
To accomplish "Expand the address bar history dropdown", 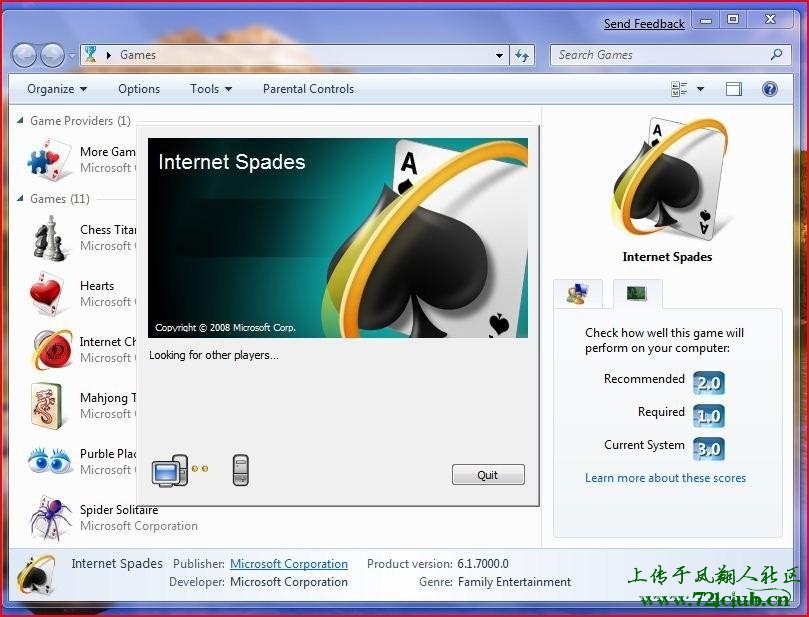I will (499, 55).
